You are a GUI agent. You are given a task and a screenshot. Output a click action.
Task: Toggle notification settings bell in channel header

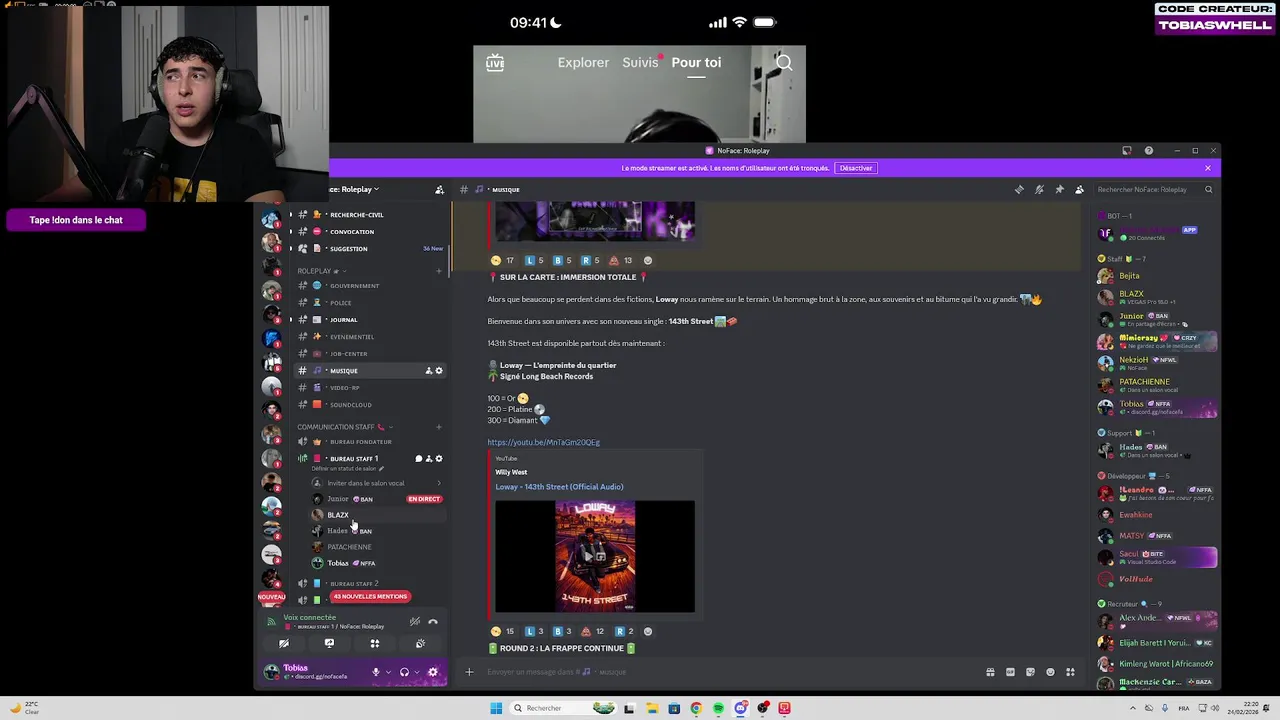pos(1039,189)
